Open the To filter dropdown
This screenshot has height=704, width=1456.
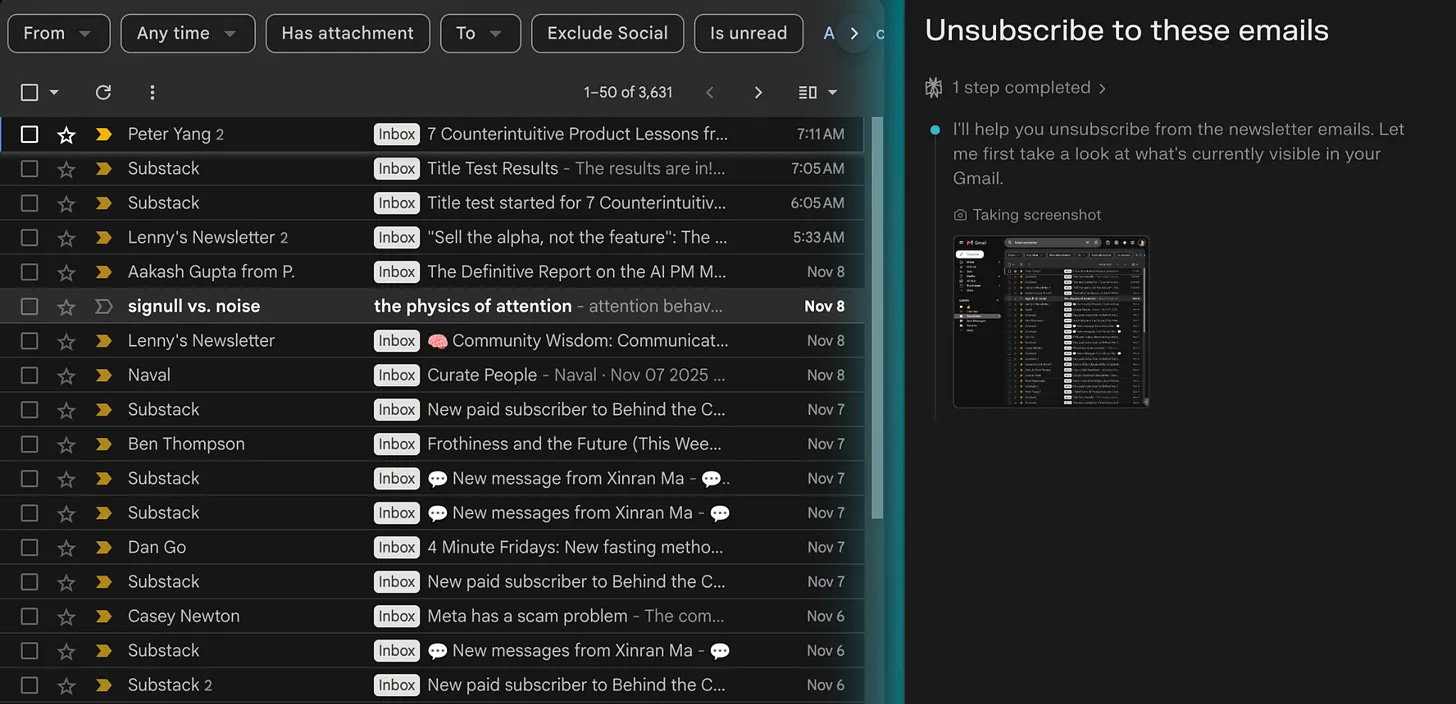(480, 33)
